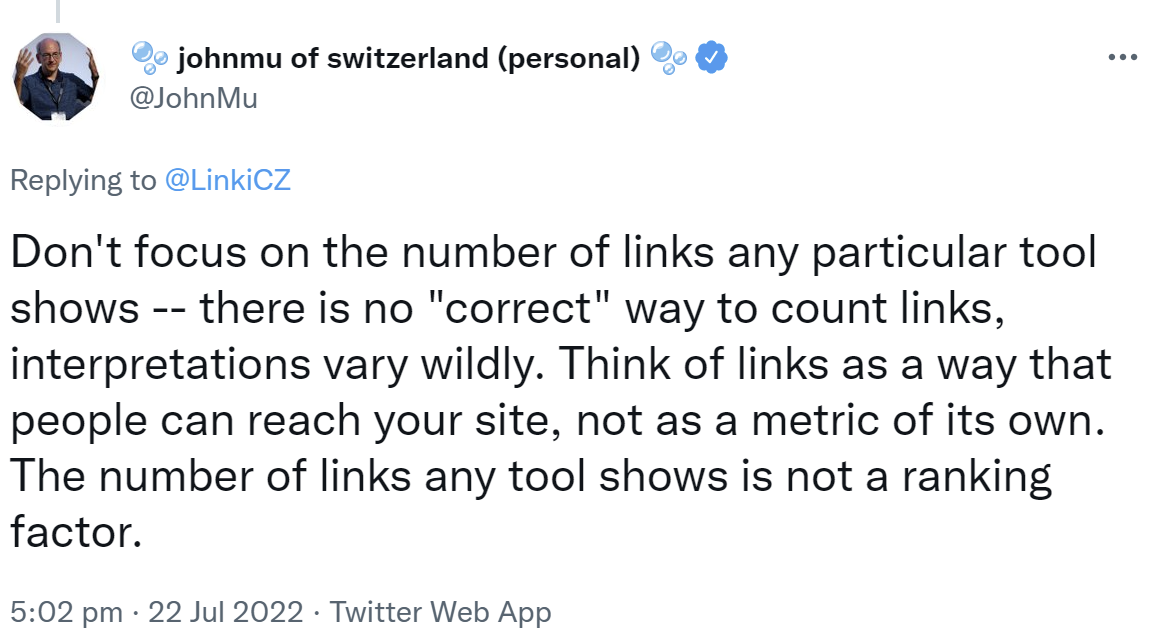Click the blue verified checkmark badge
This screenshot has width=1157, height=635.
[711, 57]
